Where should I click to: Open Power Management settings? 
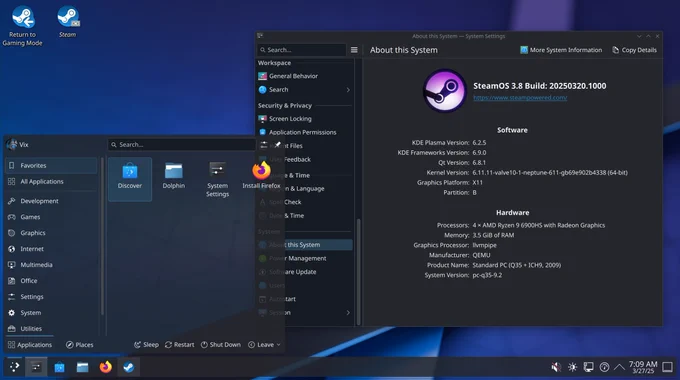pos(304,258)
